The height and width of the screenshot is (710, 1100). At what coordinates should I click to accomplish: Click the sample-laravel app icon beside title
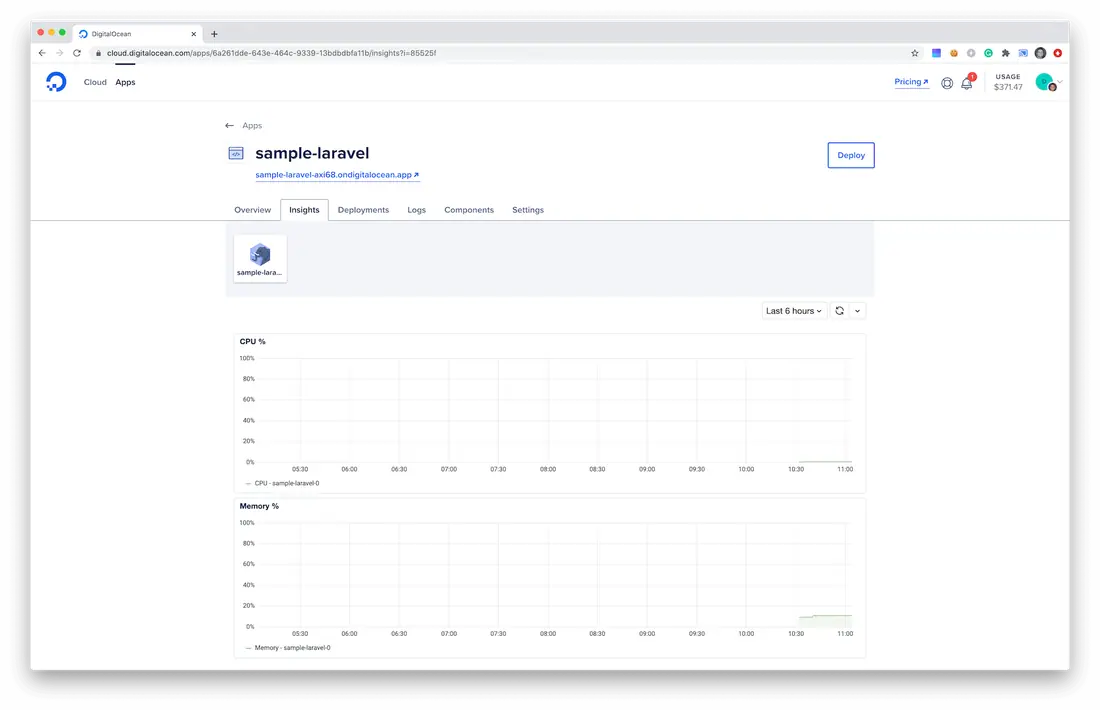[236, 154]
